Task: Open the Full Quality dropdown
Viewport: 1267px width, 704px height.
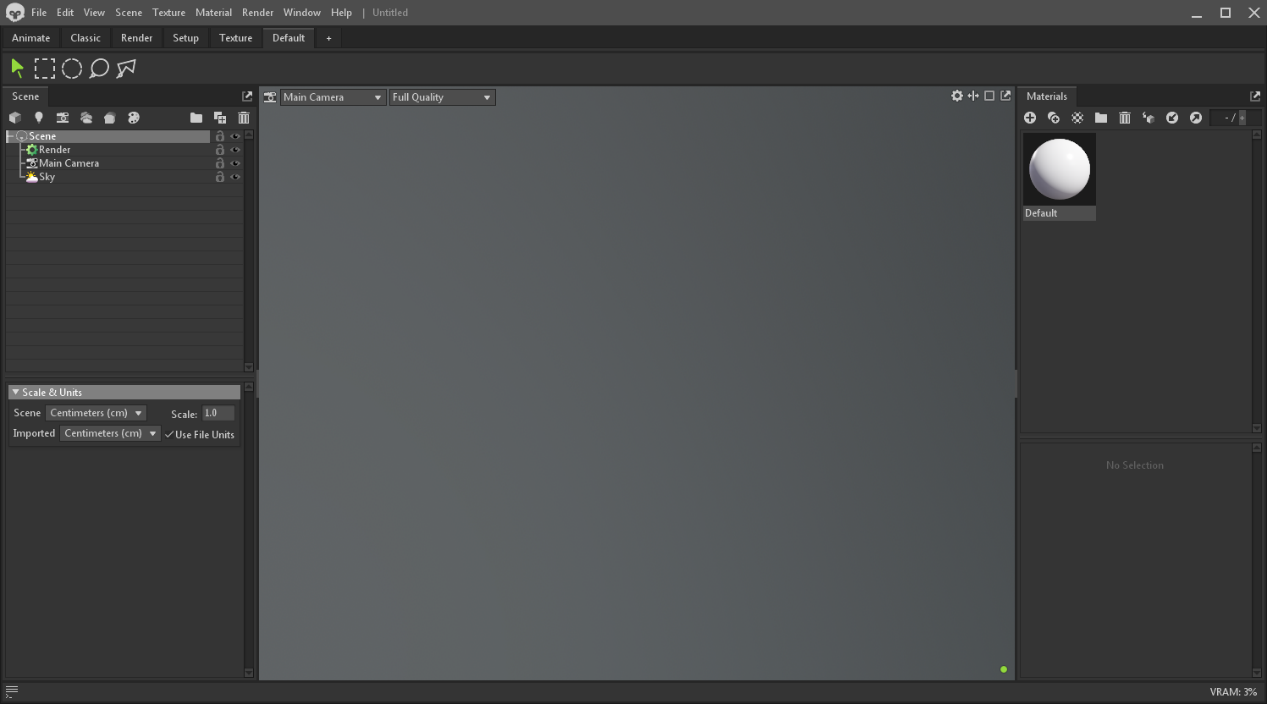Action: pos(441,97)
